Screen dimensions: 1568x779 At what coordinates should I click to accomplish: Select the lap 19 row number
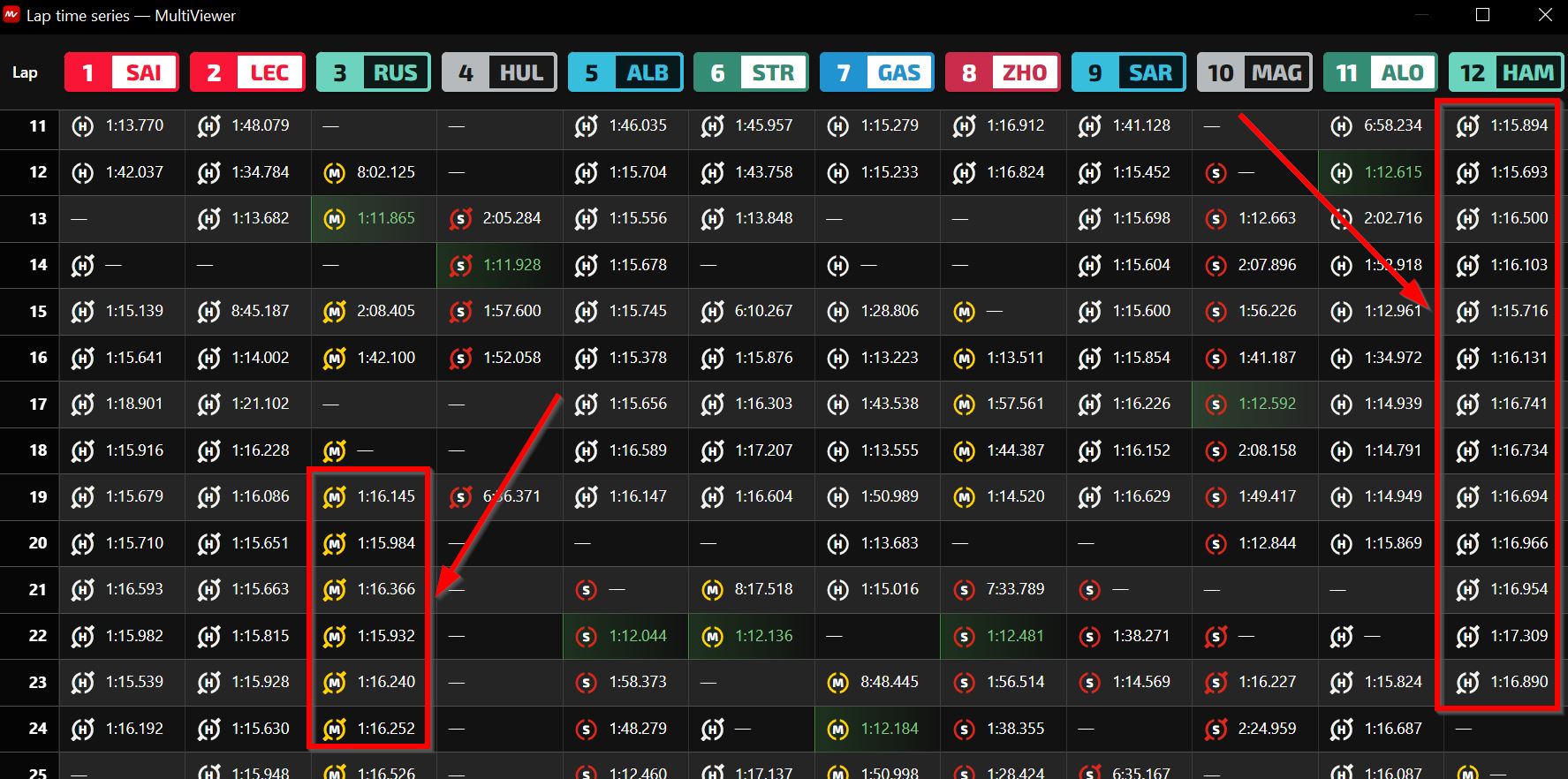click(37, 497)
